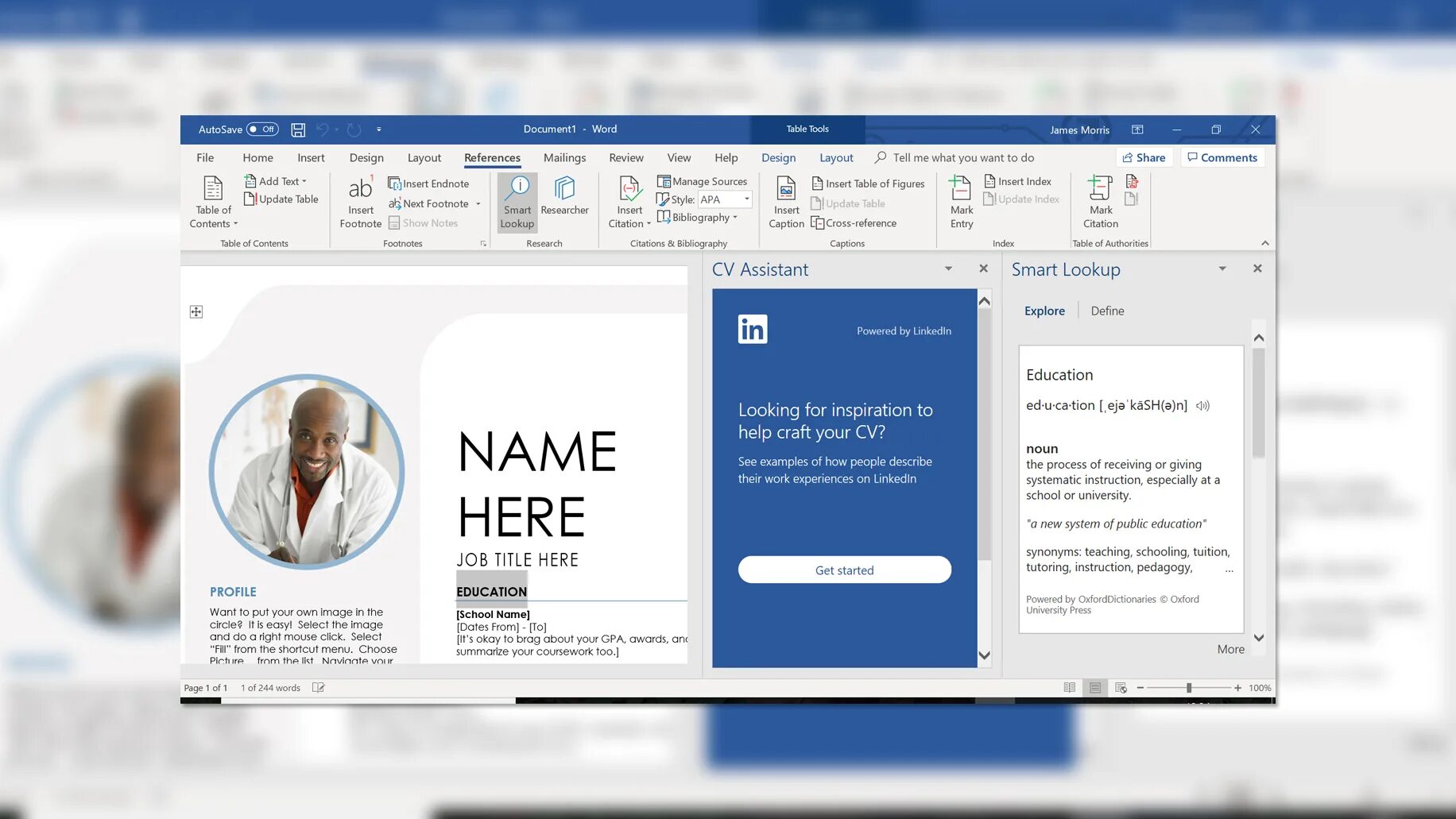Switch to Print Layout view
Image resolution: width=1456 pixels, height=819 pixels.
click(x=1095, y=688)
